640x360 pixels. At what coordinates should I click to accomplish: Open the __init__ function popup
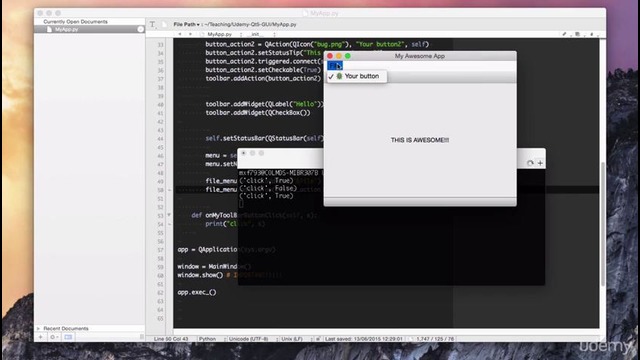point(260,34)
